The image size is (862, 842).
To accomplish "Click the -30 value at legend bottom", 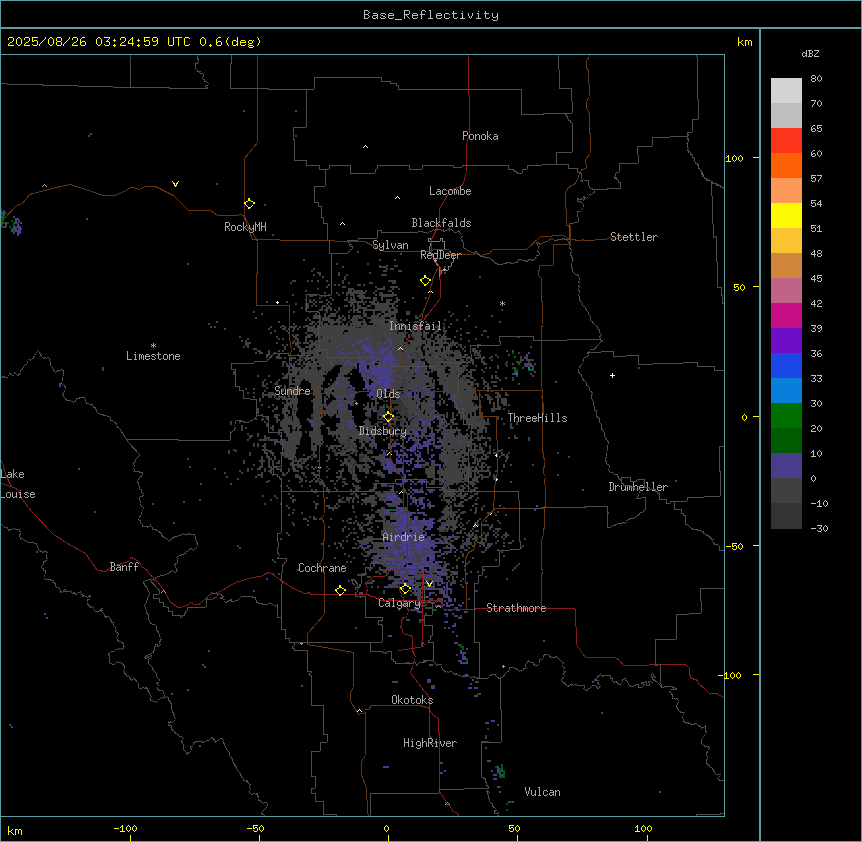I will click(x=819, y=528).
